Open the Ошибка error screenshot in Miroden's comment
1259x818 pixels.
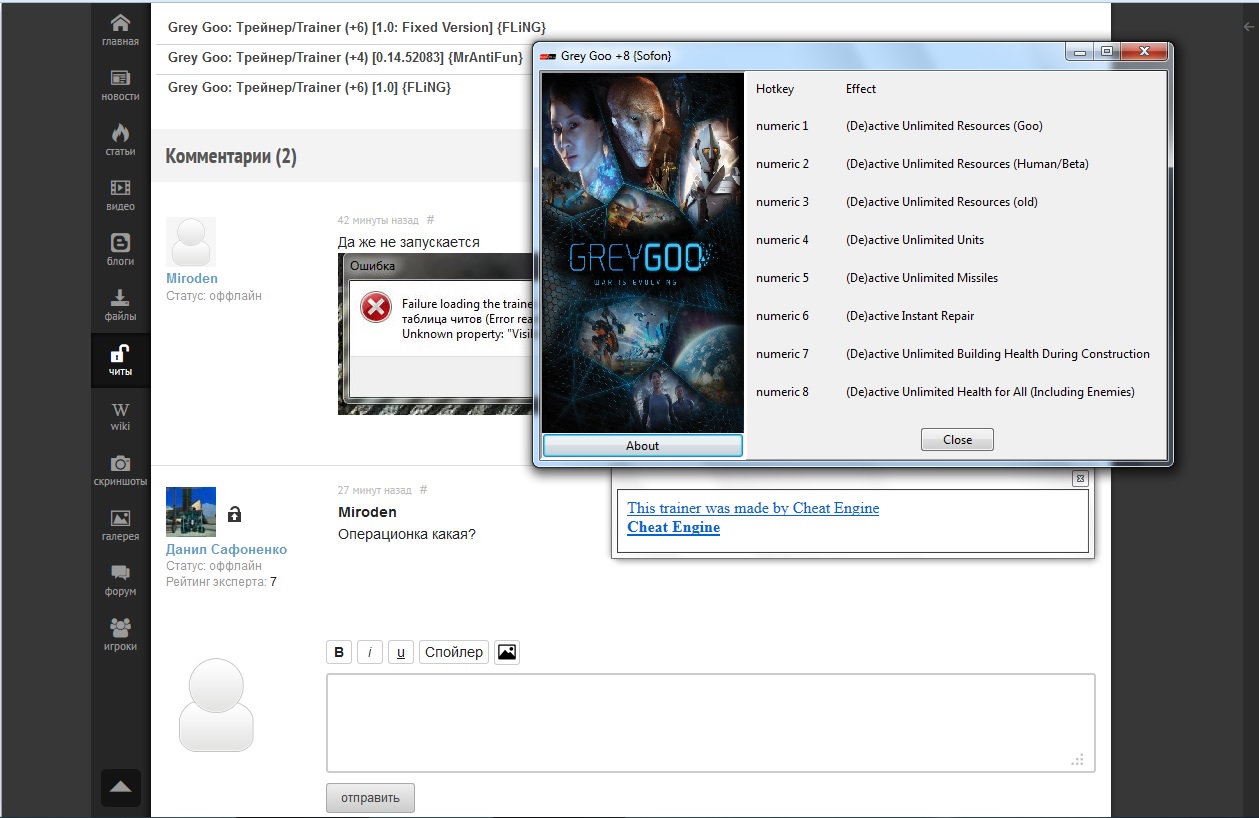pyautogui.click(x=435, y=334)
